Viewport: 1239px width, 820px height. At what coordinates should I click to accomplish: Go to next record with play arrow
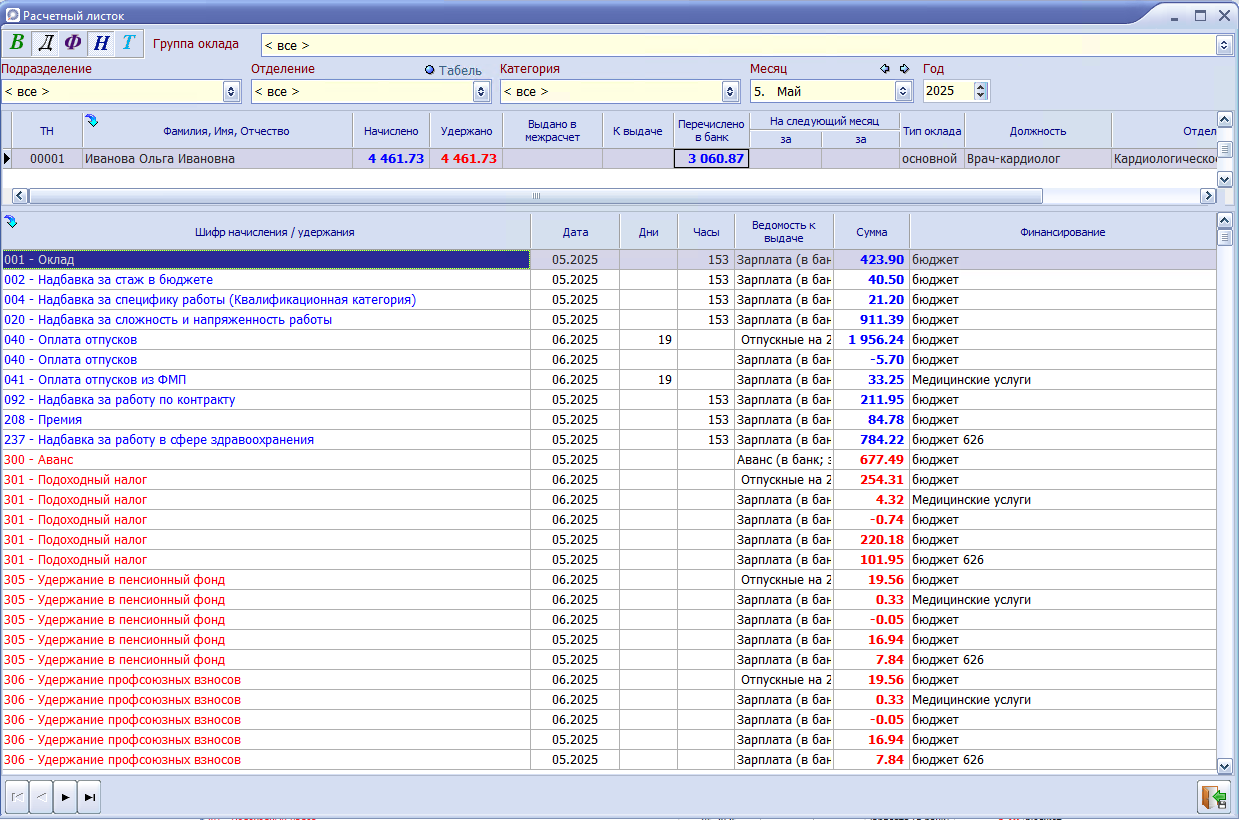click(x=65, y=797)
